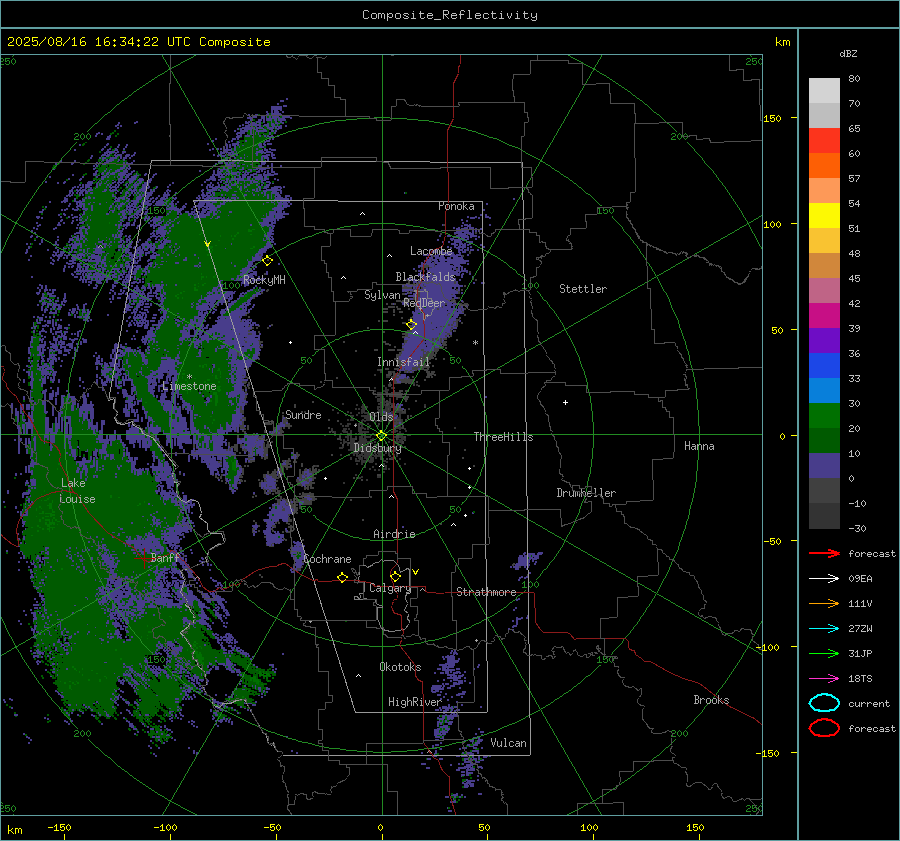
Task: Click the asterisk marker east of Innisfail
Action: coord(475,343)
